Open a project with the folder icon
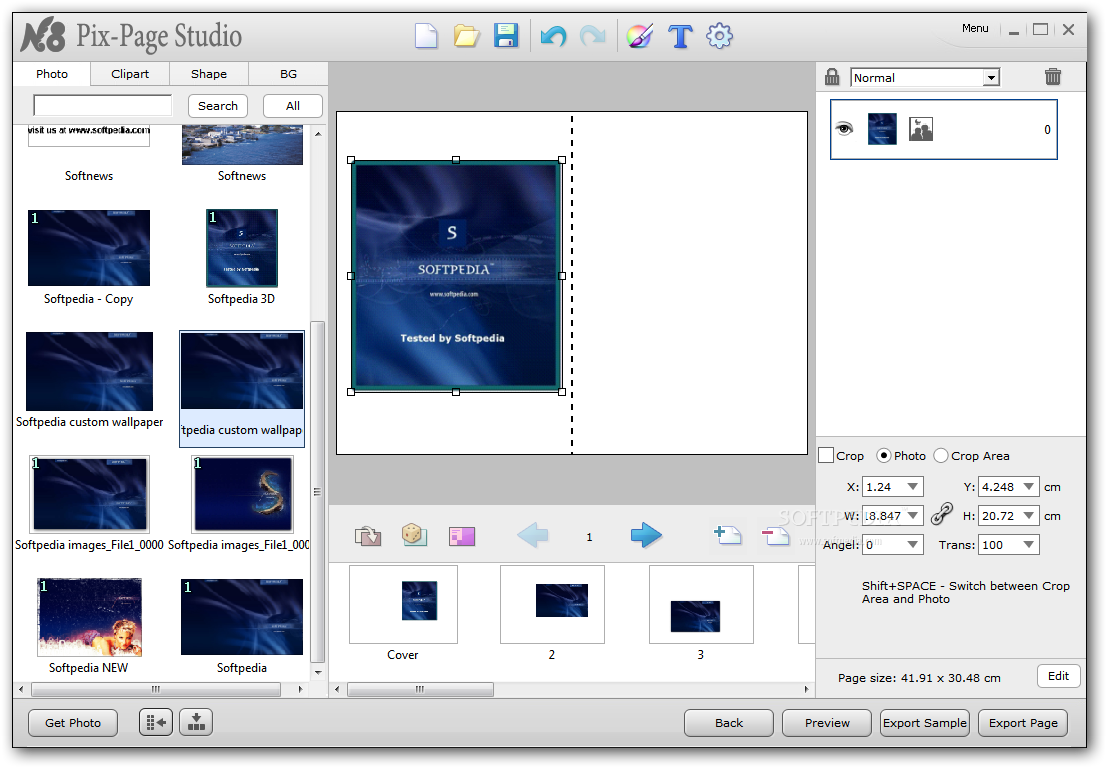This screenshot has width=1107, height=768. 466,35
